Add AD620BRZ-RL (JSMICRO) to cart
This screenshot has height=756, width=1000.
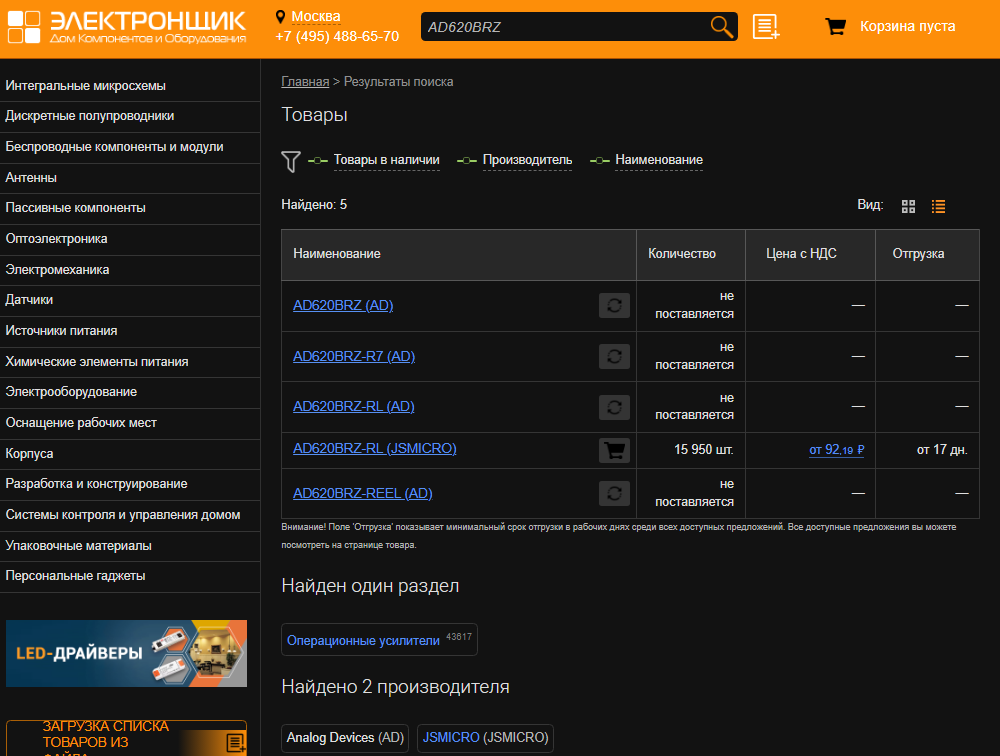pos(614,450)
